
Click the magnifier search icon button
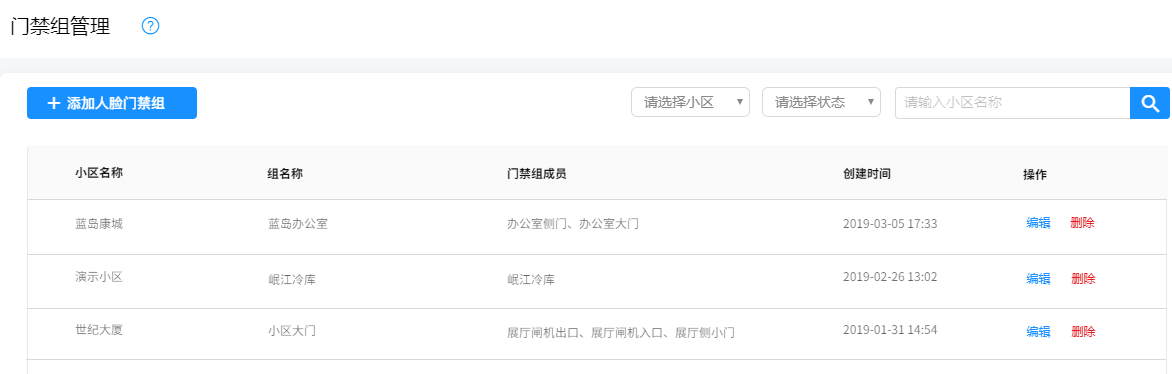1150,103
